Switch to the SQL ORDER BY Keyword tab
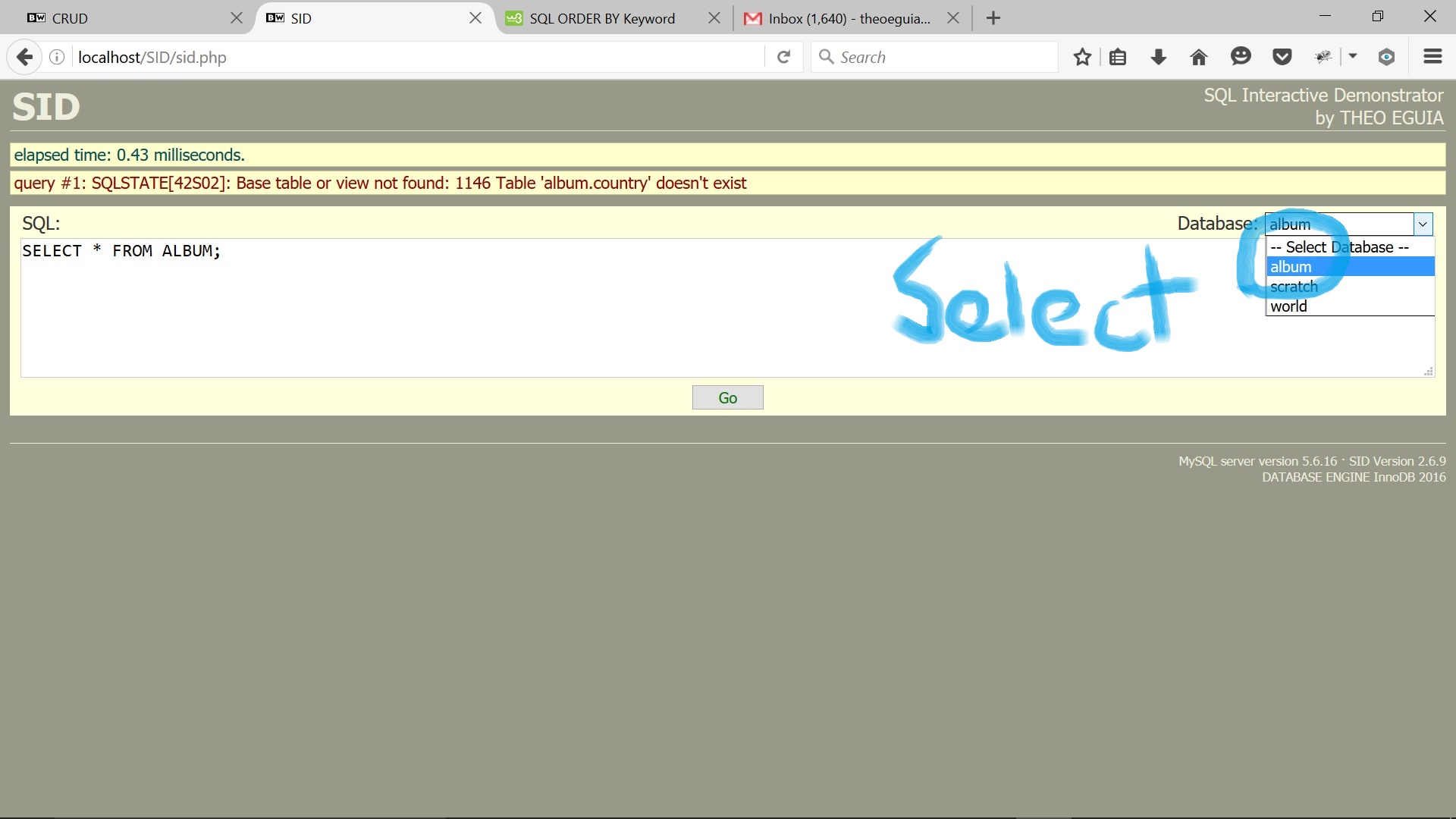Screen dimensions: 1456x819 point(603,18)
